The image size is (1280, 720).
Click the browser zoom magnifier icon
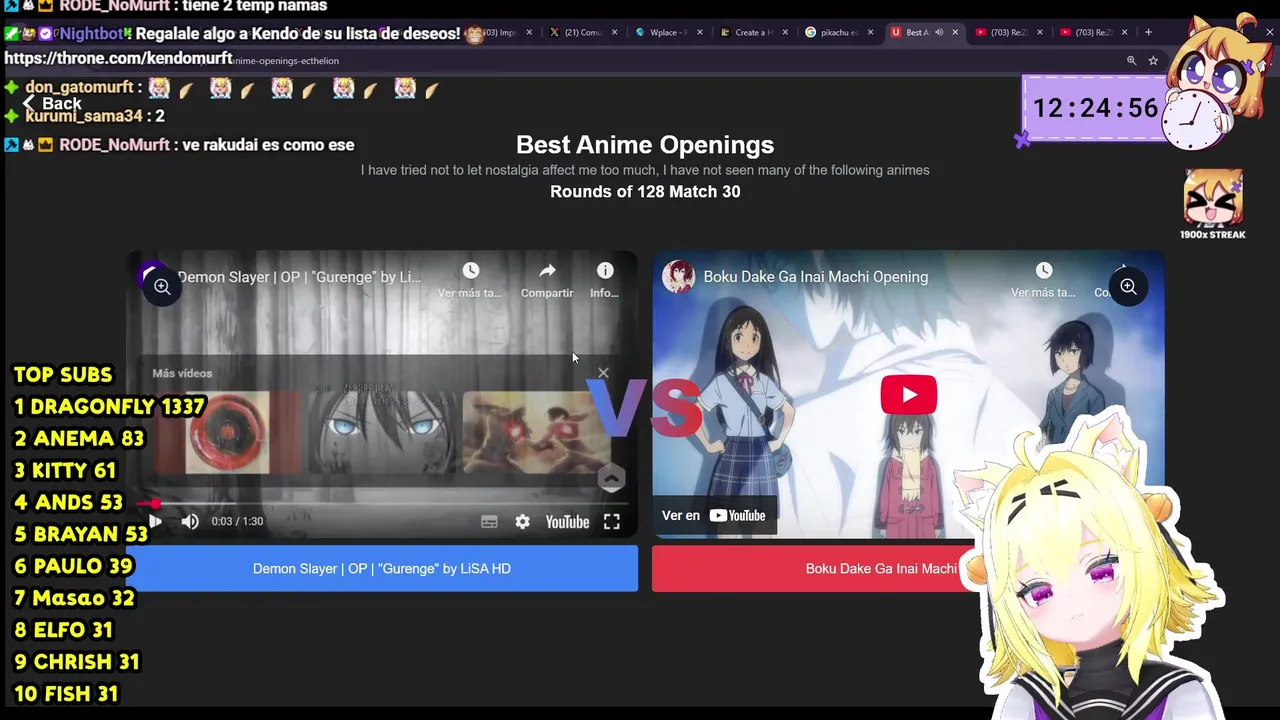click(1131, 60)
